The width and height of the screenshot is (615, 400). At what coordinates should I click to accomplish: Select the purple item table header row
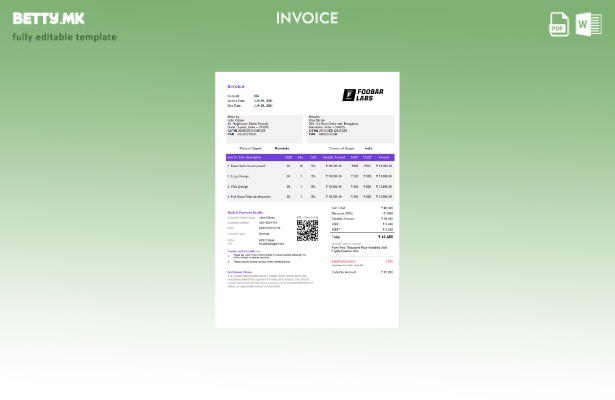coord(309,157)
